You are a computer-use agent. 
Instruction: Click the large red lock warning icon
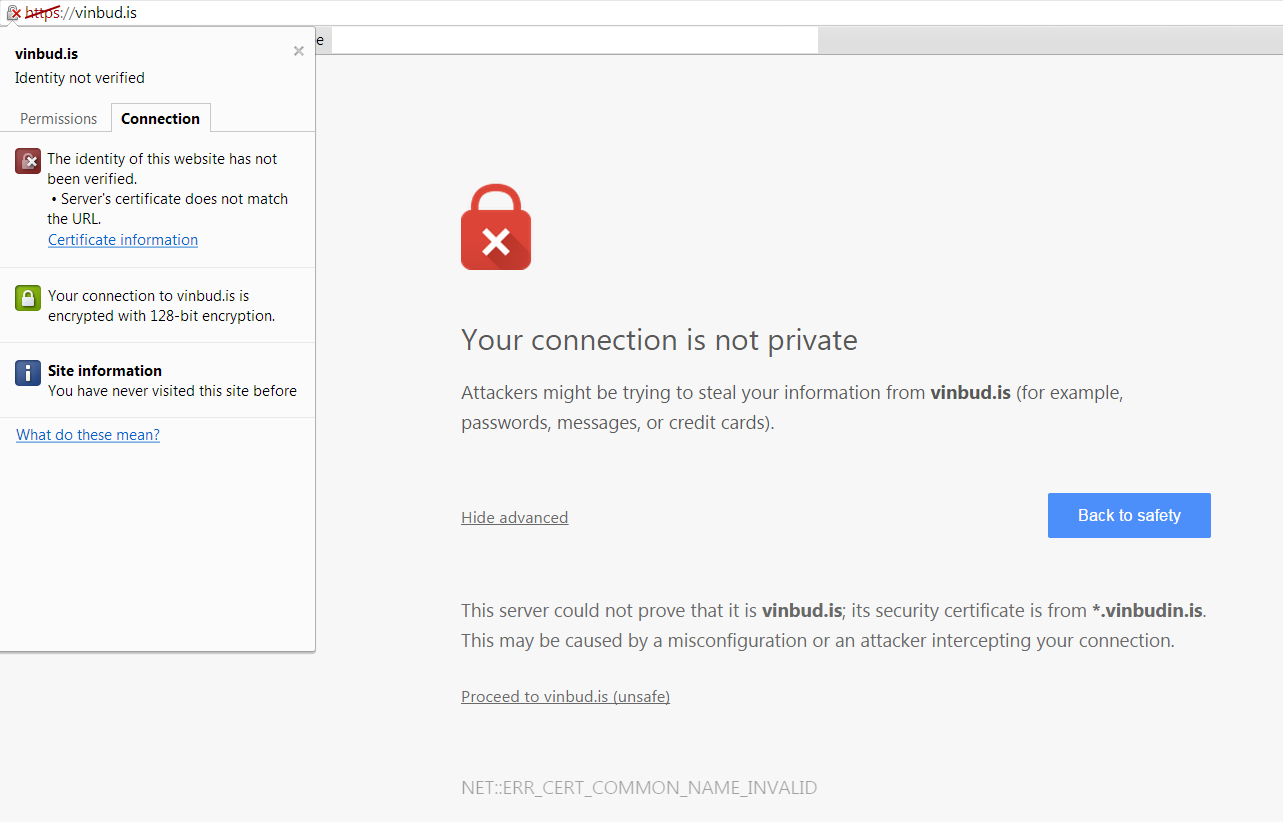click(495, 227)
